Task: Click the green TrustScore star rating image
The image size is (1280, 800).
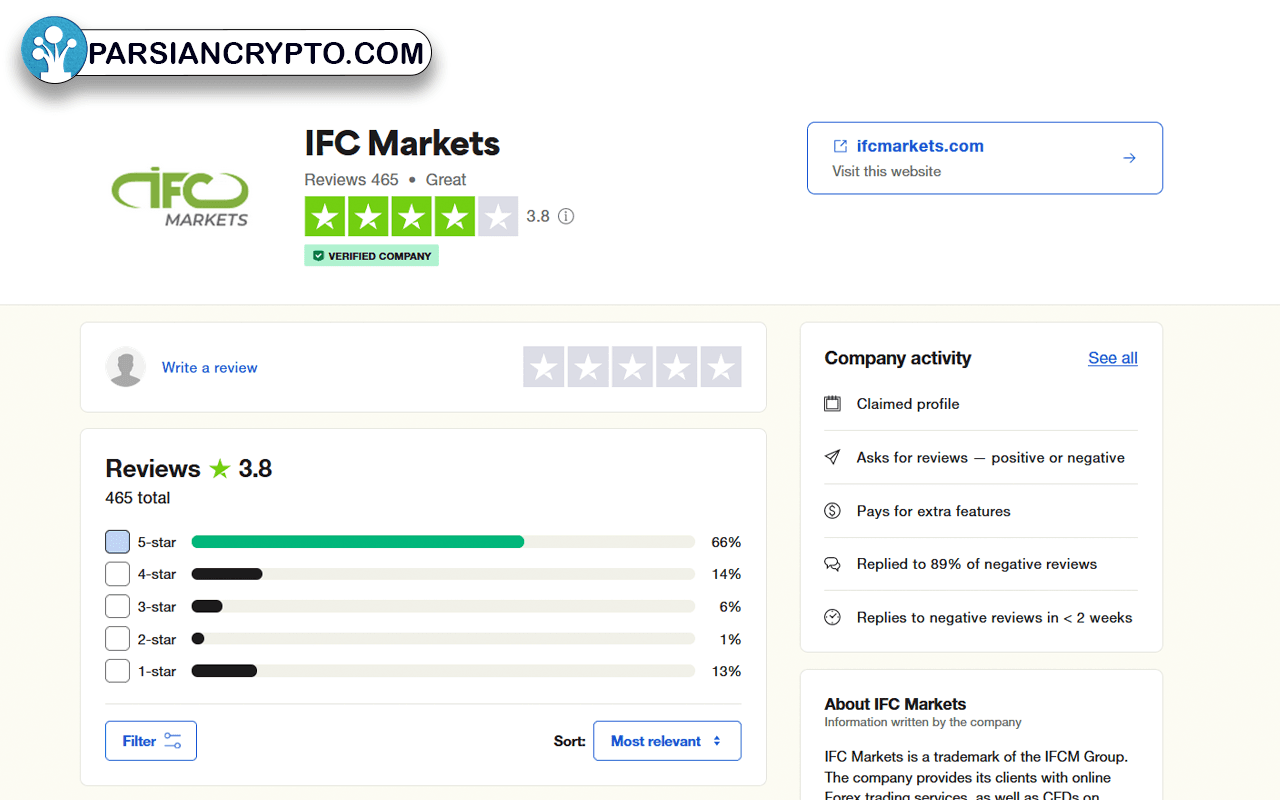Action: [x=411, y=216]
